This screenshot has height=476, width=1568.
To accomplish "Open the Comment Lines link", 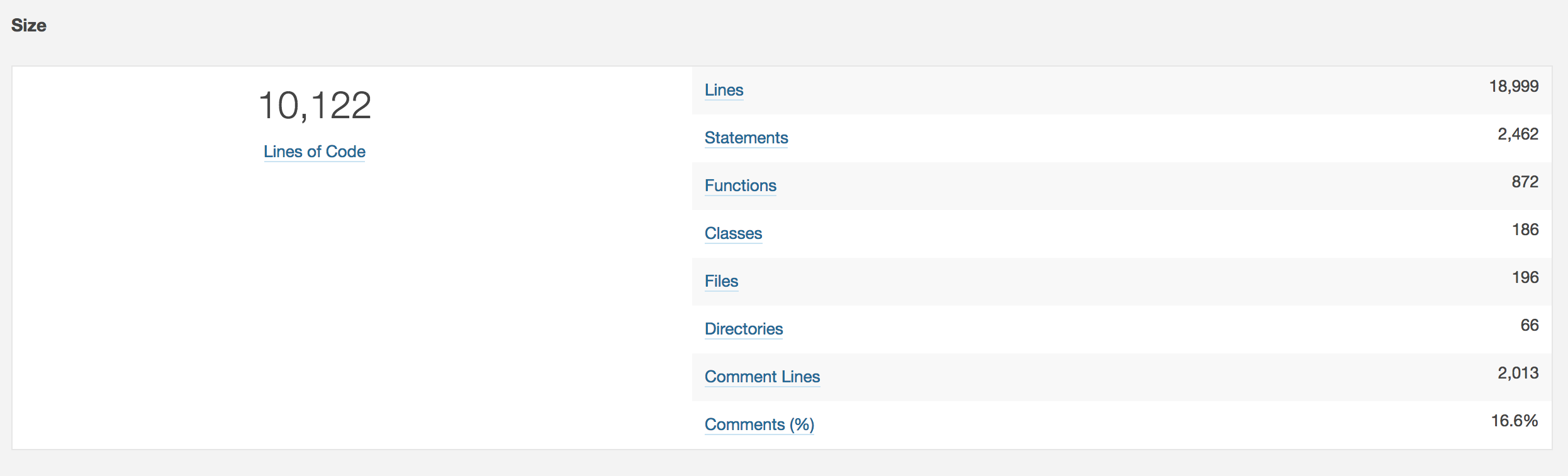I will click(762, 377).
